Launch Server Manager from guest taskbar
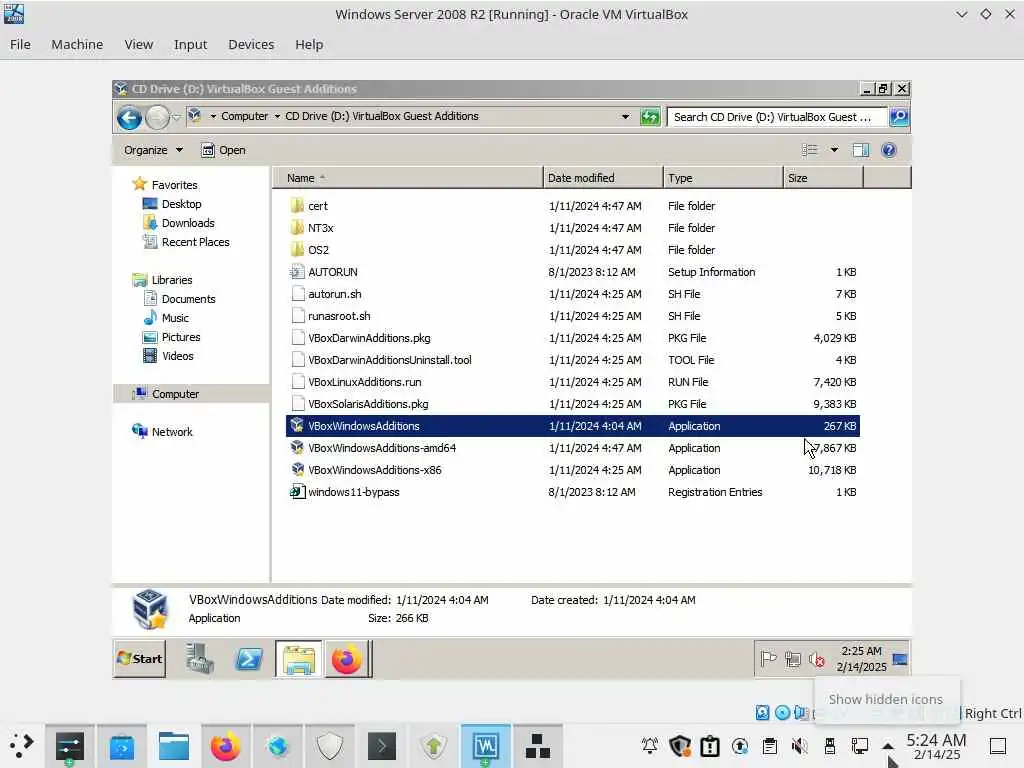1024x768 pixels. (x=199, y=659)
